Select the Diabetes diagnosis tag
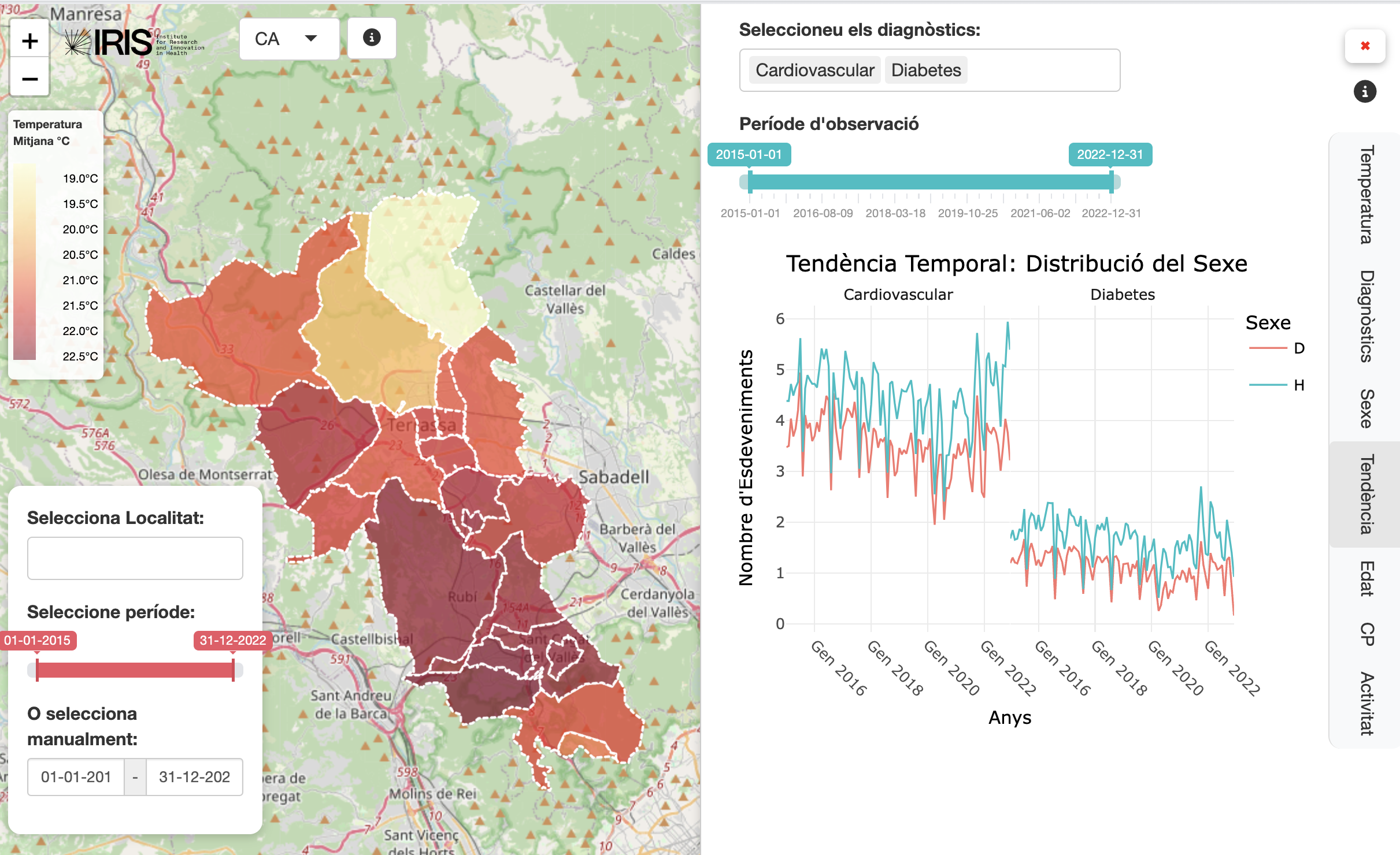 pyautogui.click(x=925, y=70)
